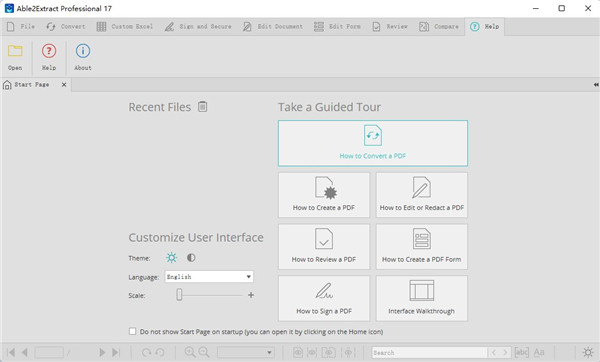Click the fourth page-view mode icon
600x362 pixels.
coord(348,352)
